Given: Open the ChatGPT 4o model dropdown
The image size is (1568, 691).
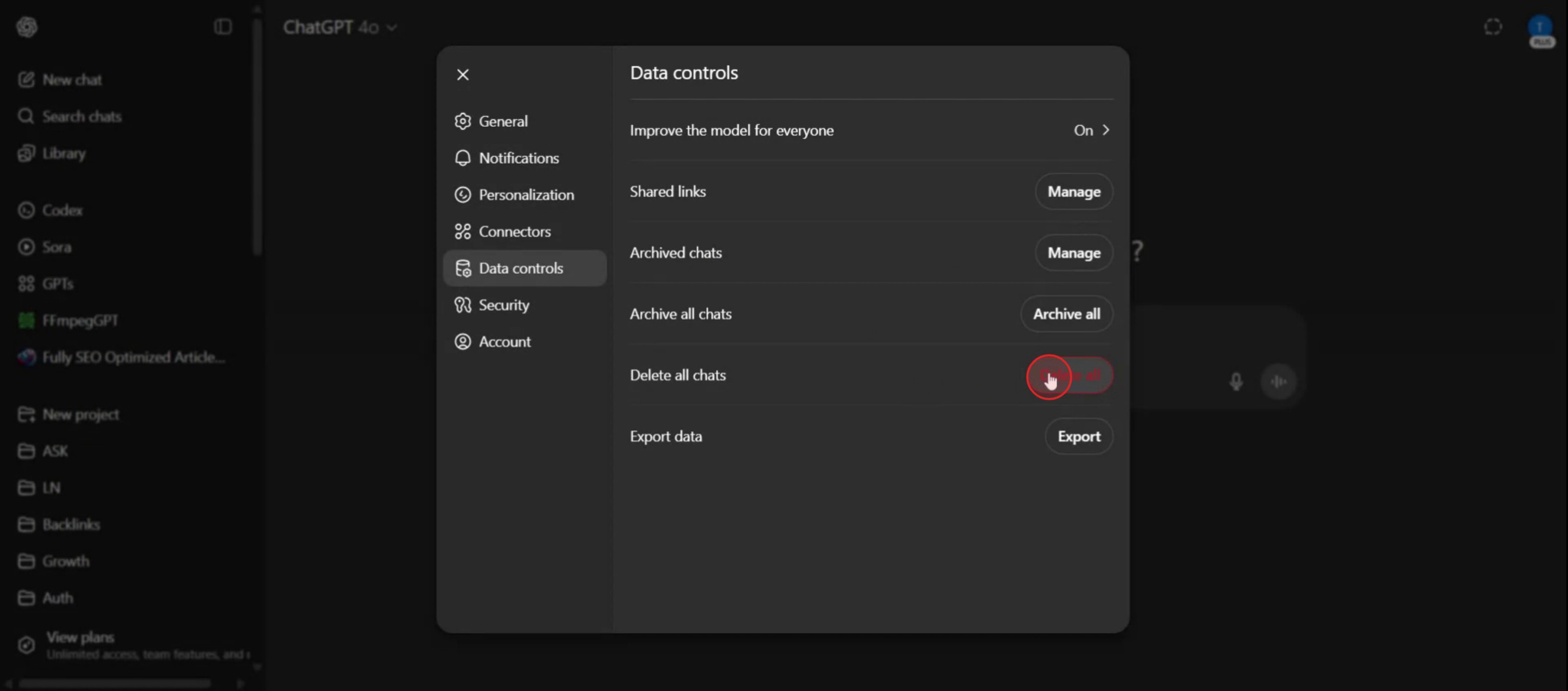Looking at the screenshot, I should tap(340, 28).
